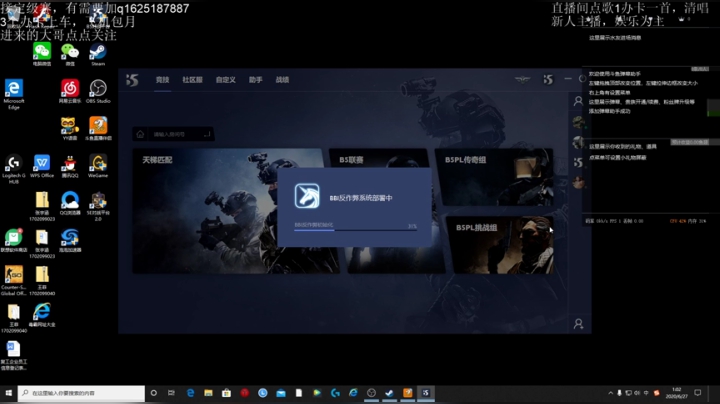Screen dimensions: 720x404
Task: Switch to B5 client on taskbar
Action: coord(426,393)
